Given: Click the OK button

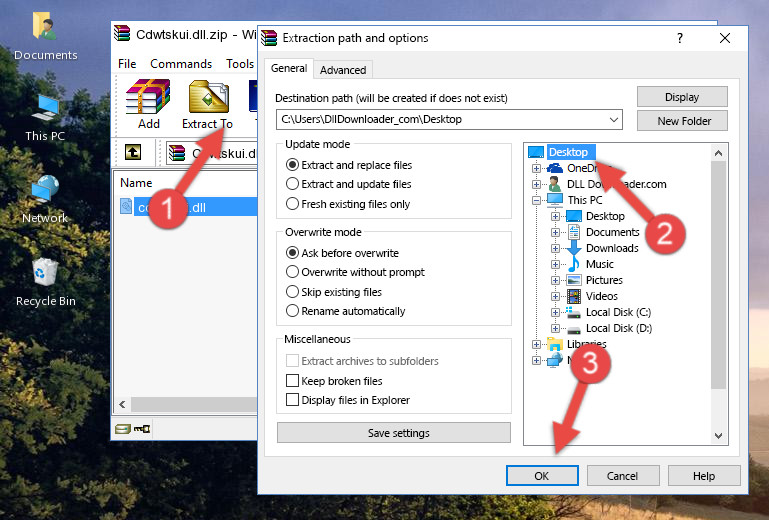Looking at the screenshot, I should (542, 476).
